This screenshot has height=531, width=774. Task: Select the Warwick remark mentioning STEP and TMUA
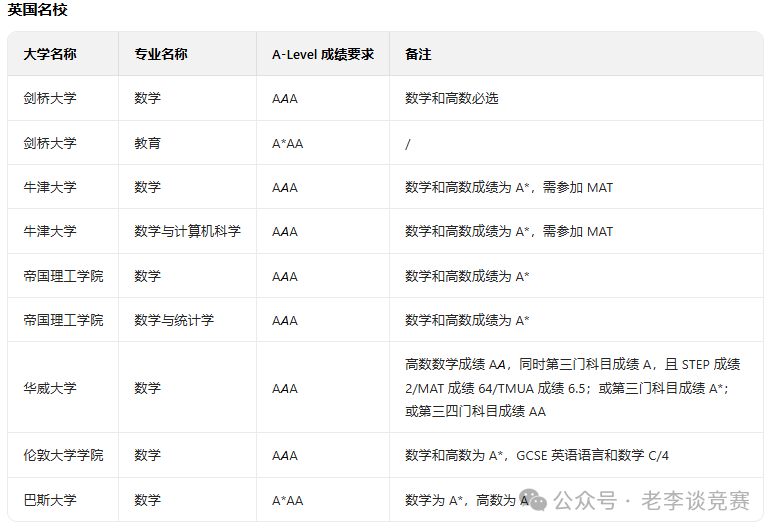point(572,388)
